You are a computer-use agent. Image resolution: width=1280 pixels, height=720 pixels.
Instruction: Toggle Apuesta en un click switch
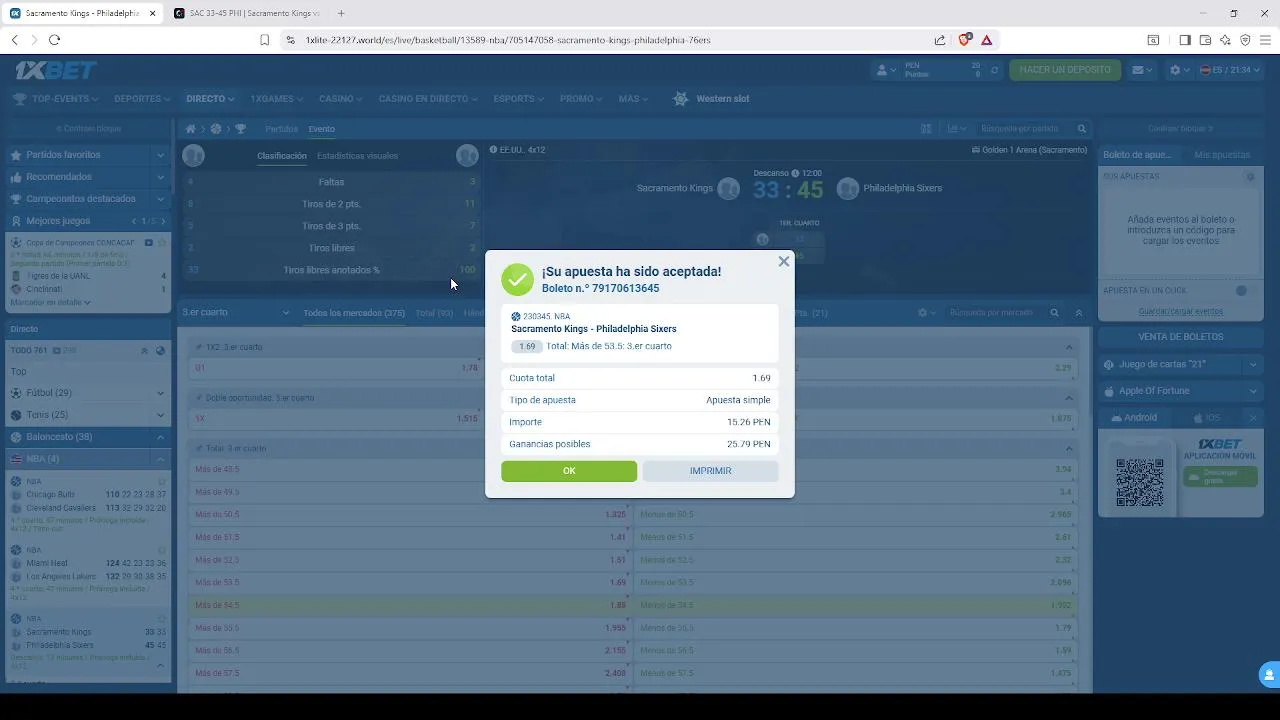[x=1246, y=291]
